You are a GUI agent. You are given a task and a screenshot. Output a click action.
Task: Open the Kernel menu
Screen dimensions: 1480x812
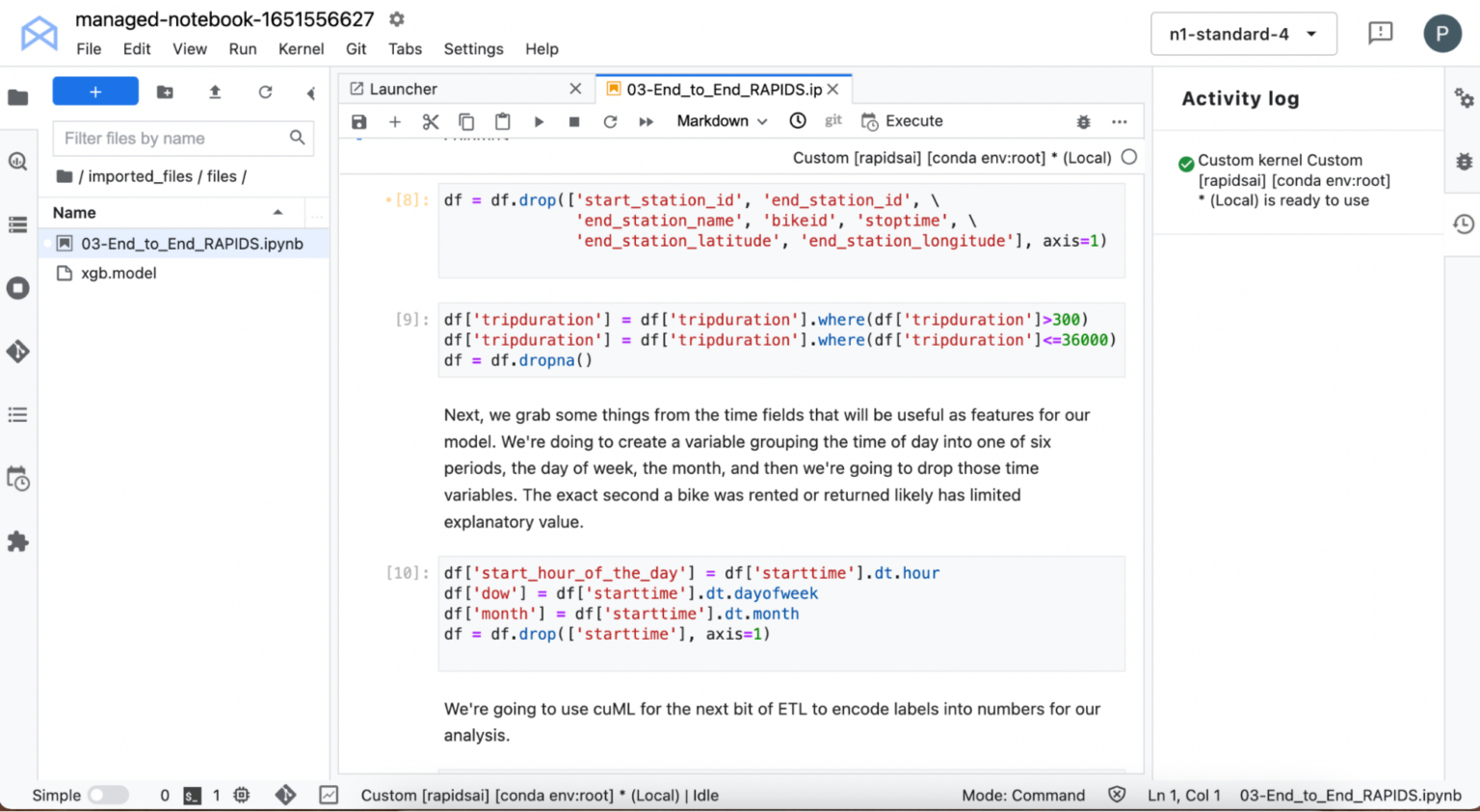[301, 49]
